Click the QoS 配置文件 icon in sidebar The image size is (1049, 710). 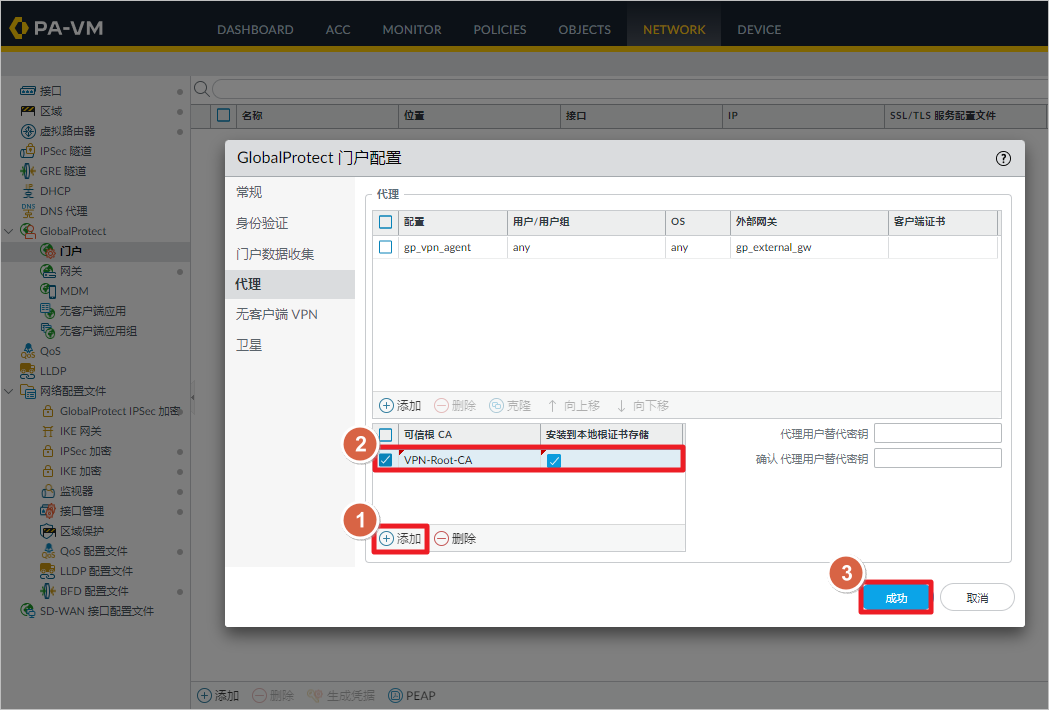click(47, 551)
